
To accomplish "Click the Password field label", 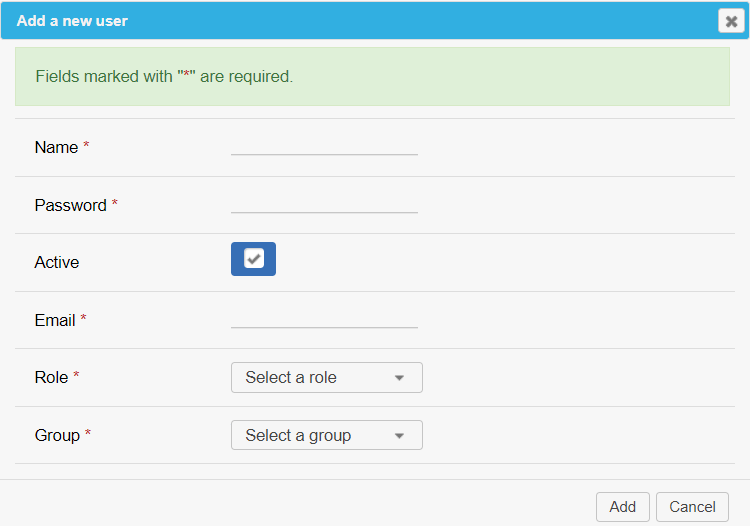I will pos(70,205).
